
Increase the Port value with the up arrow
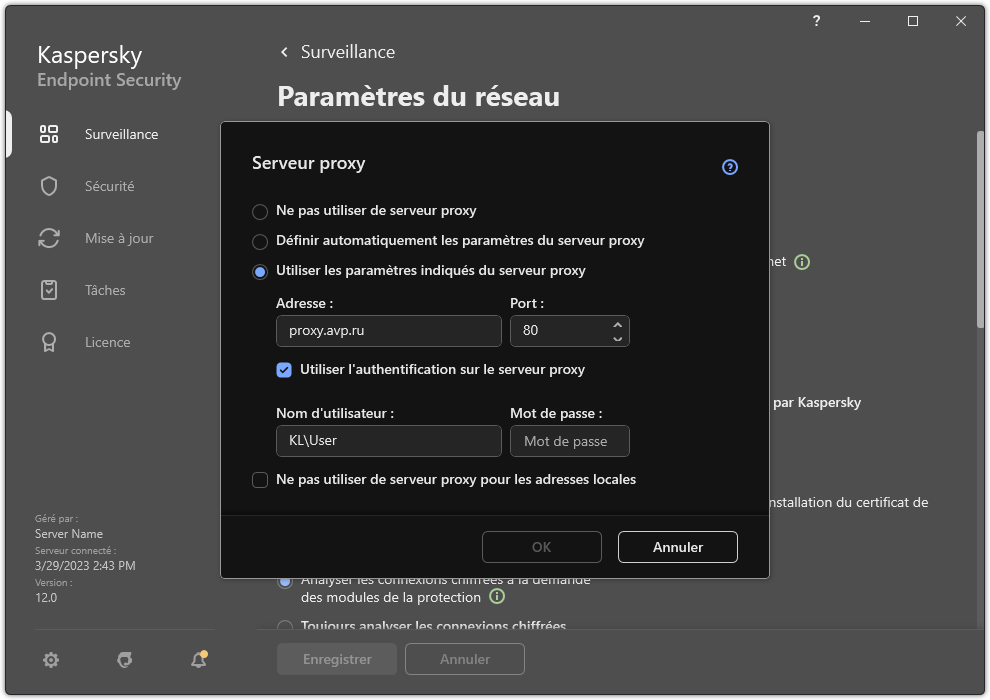point(619,325)
